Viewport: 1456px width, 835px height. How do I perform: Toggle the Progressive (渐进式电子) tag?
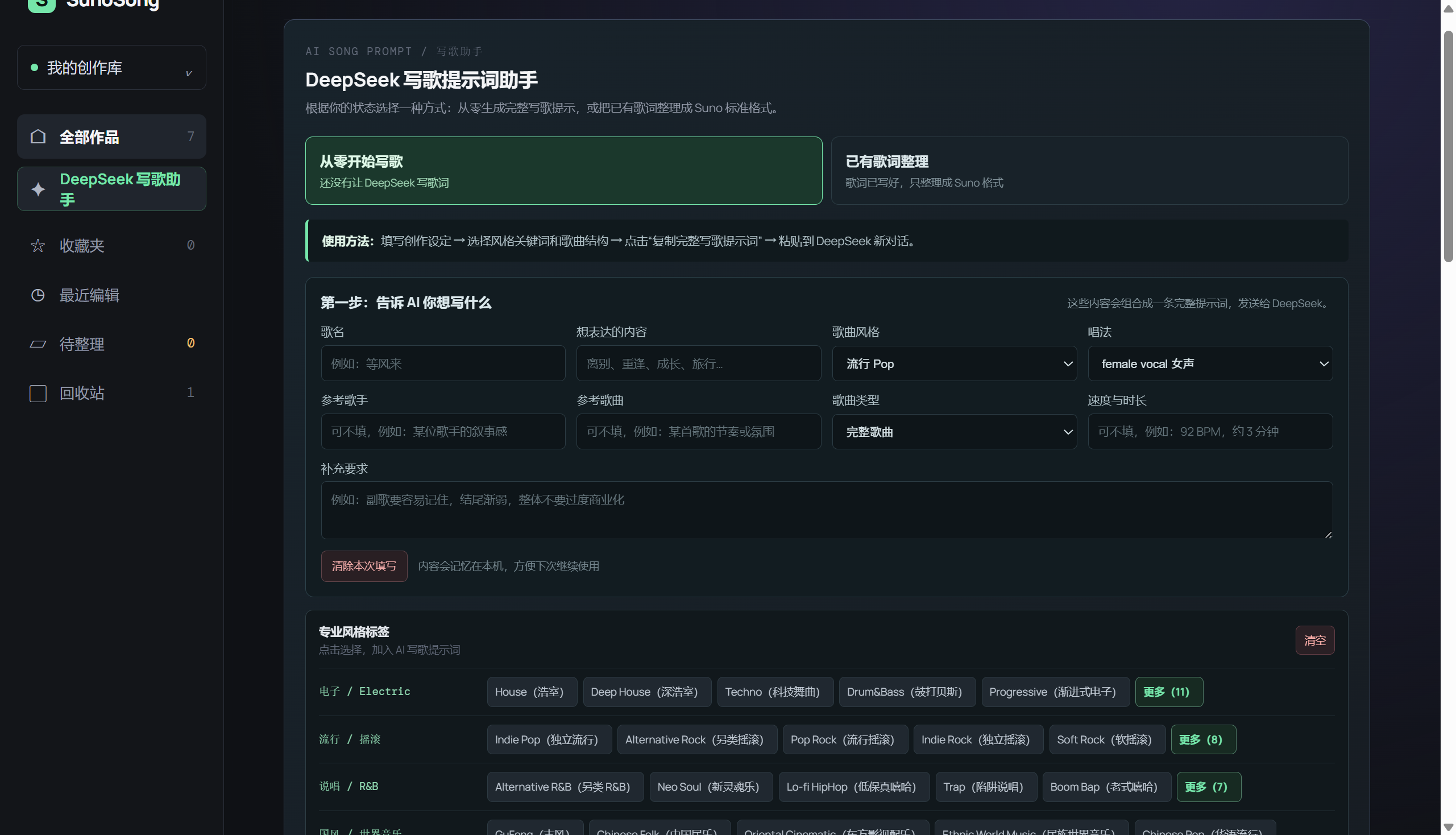[x=1056, y=692]
